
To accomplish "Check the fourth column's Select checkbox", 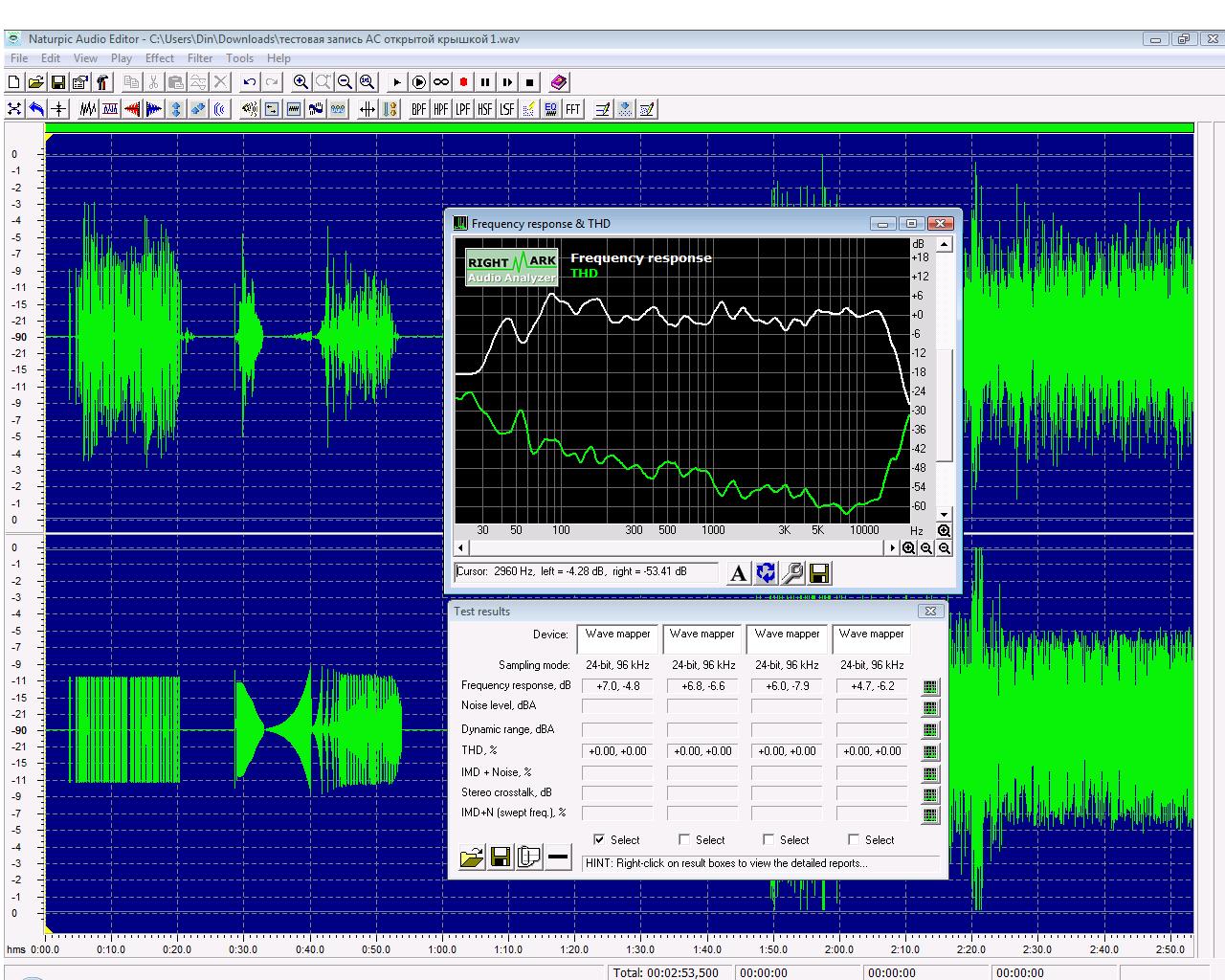I will pos(854,839).
